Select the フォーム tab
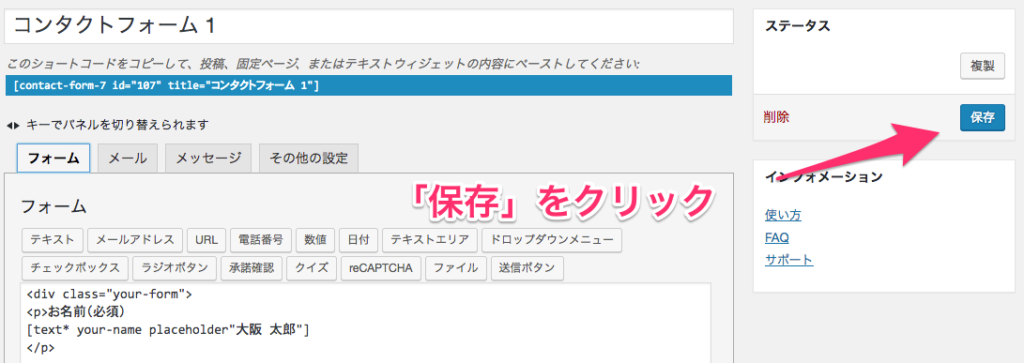The width and height of the screenshot is (1024, 363). pyautogui.click(x=53, y=158)
